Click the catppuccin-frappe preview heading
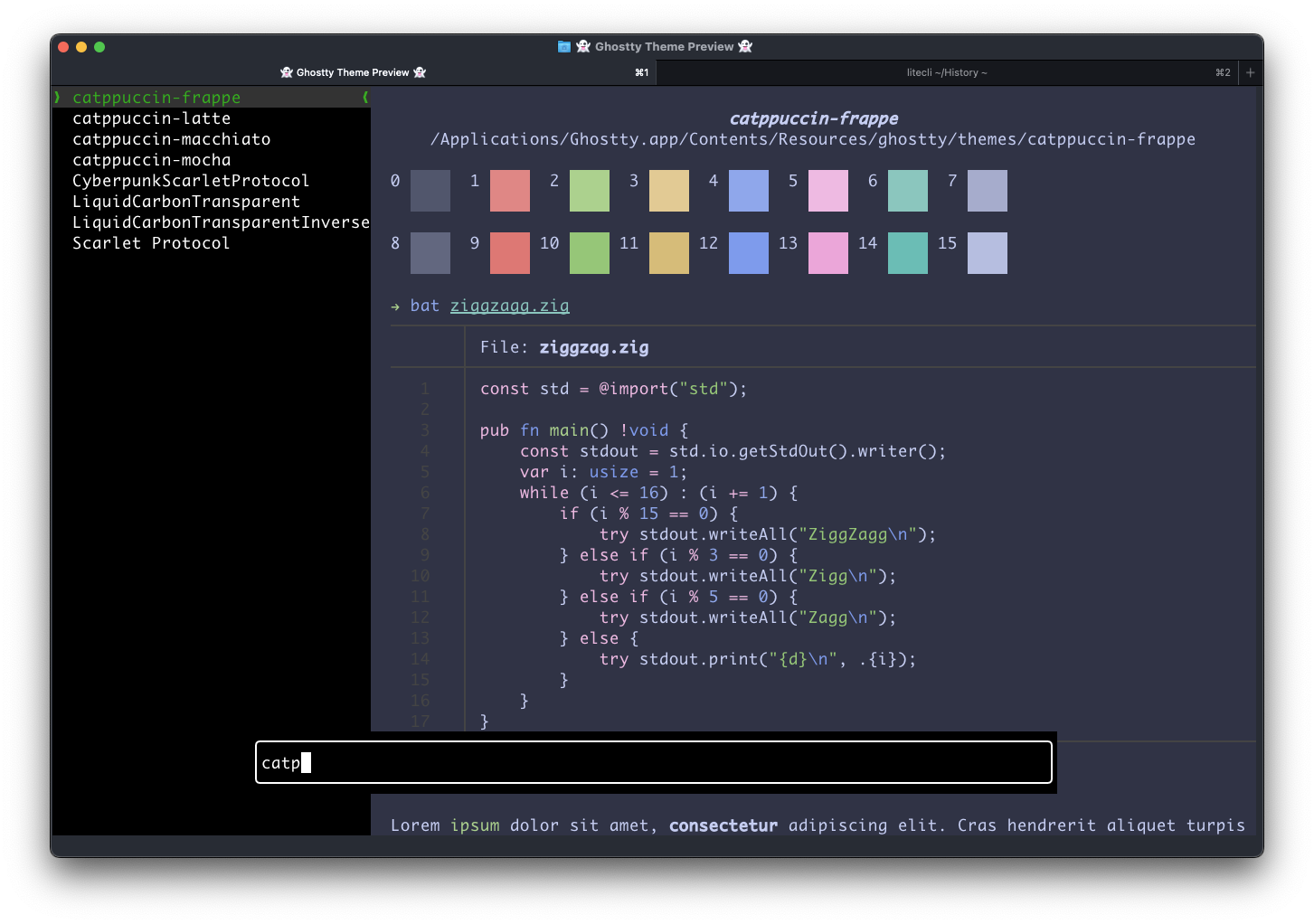This screenshot has width=1314, height=924. 814,118
